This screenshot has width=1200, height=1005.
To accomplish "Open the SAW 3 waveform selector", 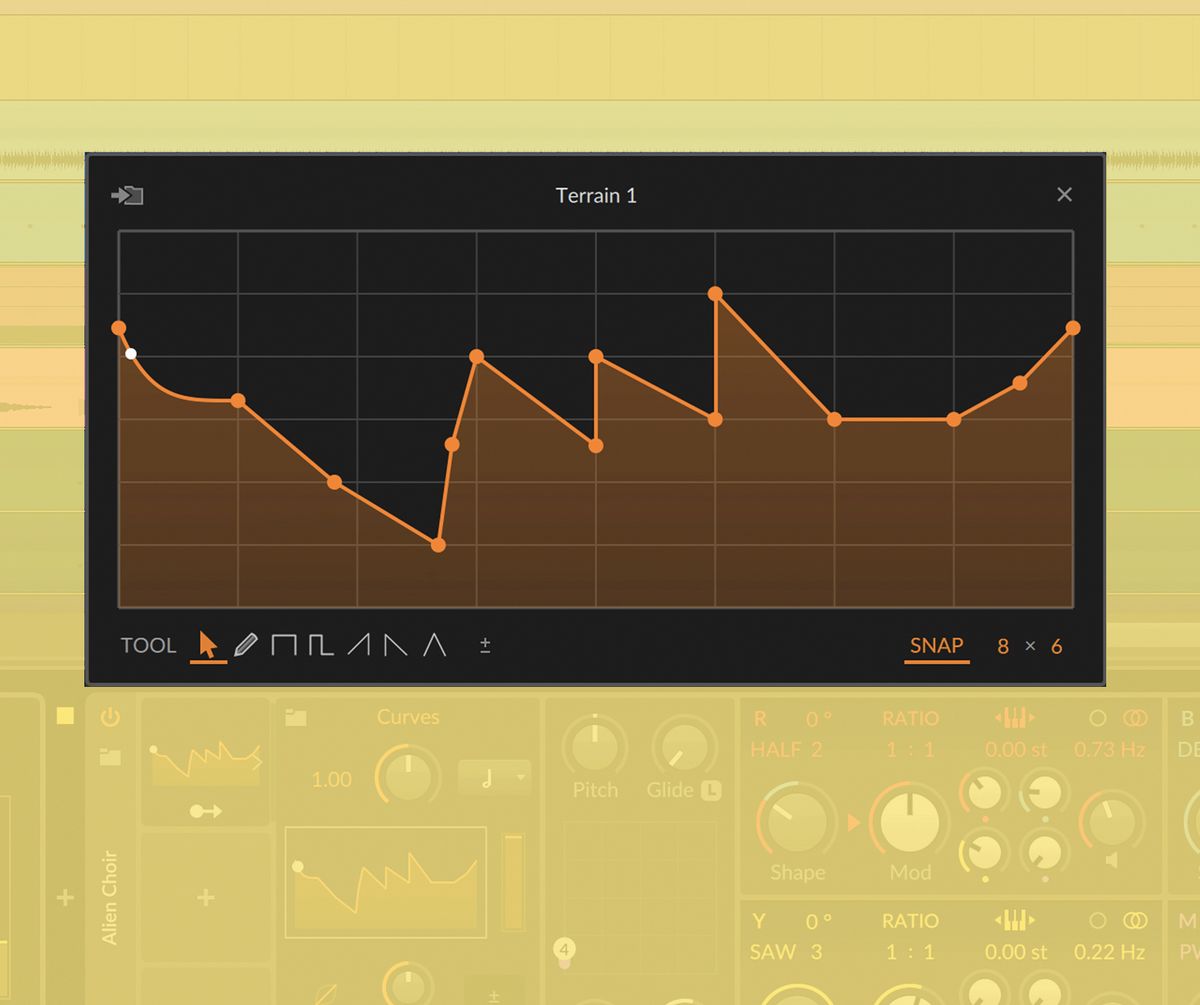I will coord(785,952).
